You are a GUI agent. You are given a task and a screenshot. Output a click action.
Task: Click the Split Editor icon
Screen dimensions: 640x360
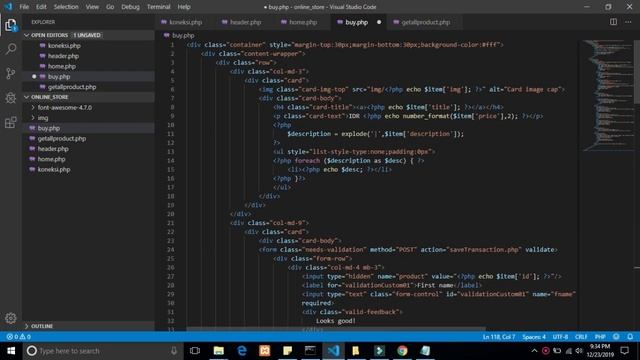click(613, 22)
